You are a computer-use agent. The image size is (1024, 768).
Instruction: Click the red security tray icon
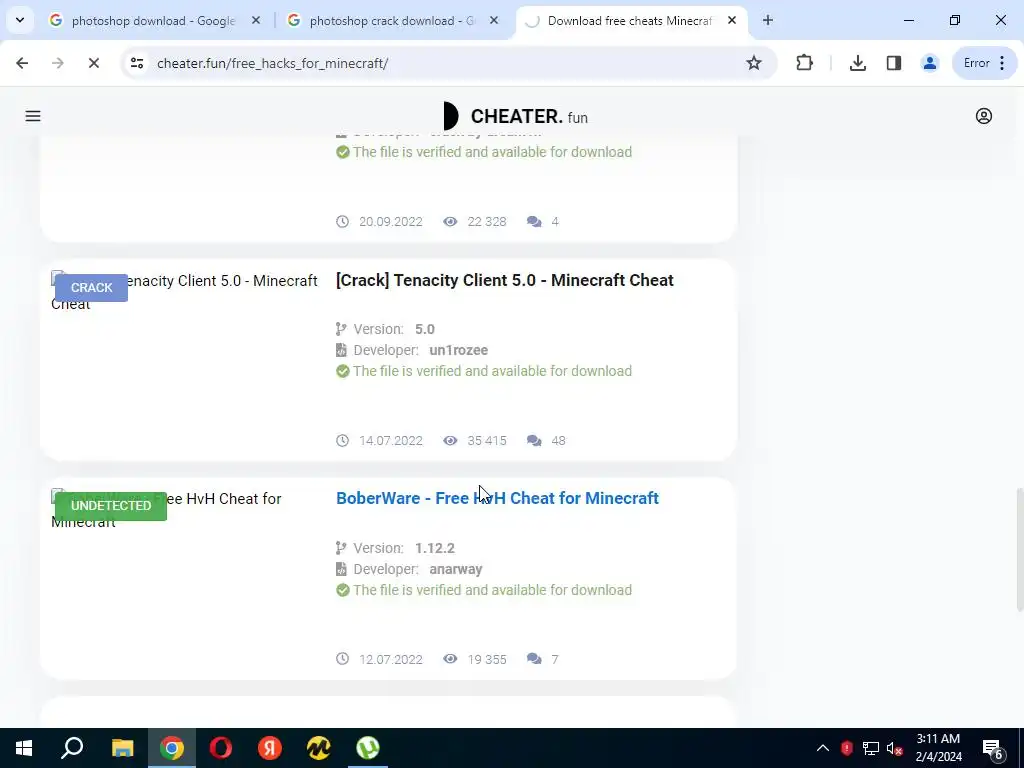tap(846, 748)
